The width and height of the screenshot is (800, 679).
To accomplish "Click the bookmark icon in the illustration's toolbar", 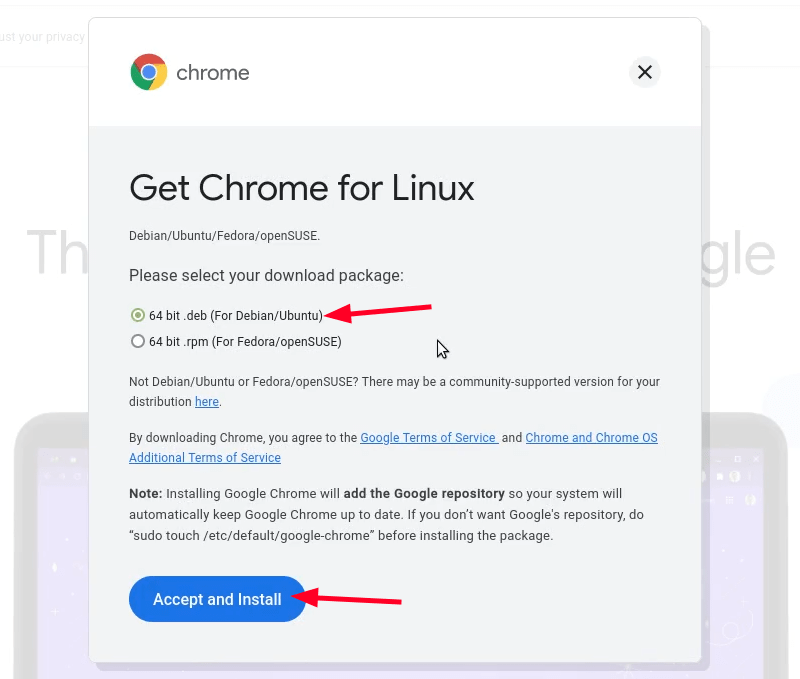I will click(720, 475).
